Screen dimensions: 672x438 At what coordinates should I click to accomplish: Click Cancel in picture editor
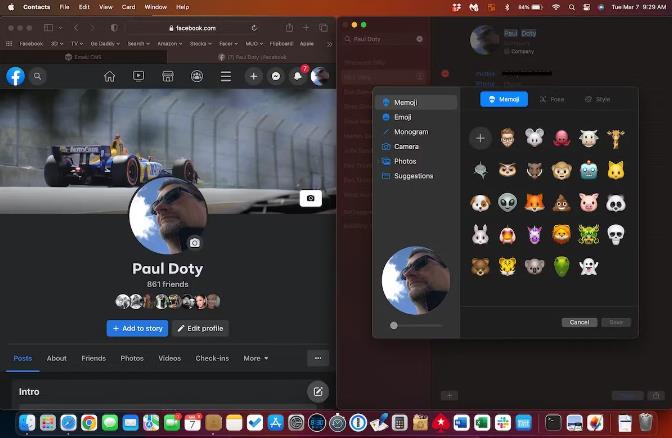tap(579, 322)
